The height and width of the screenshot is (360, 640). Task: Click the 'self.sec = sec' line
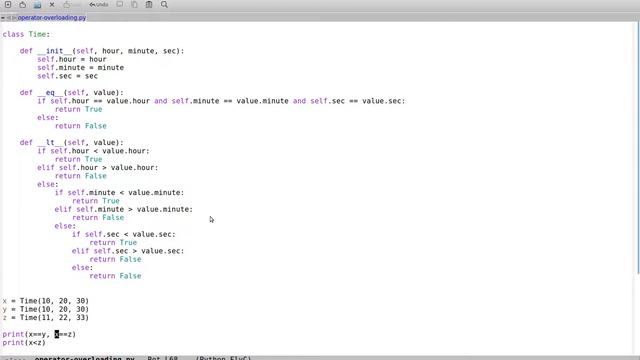tap(67, 76)
